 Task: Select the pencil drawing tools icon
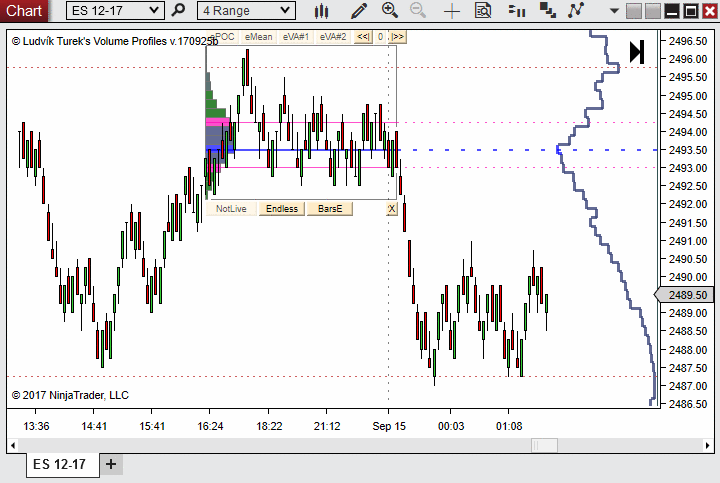click(358, 10)
